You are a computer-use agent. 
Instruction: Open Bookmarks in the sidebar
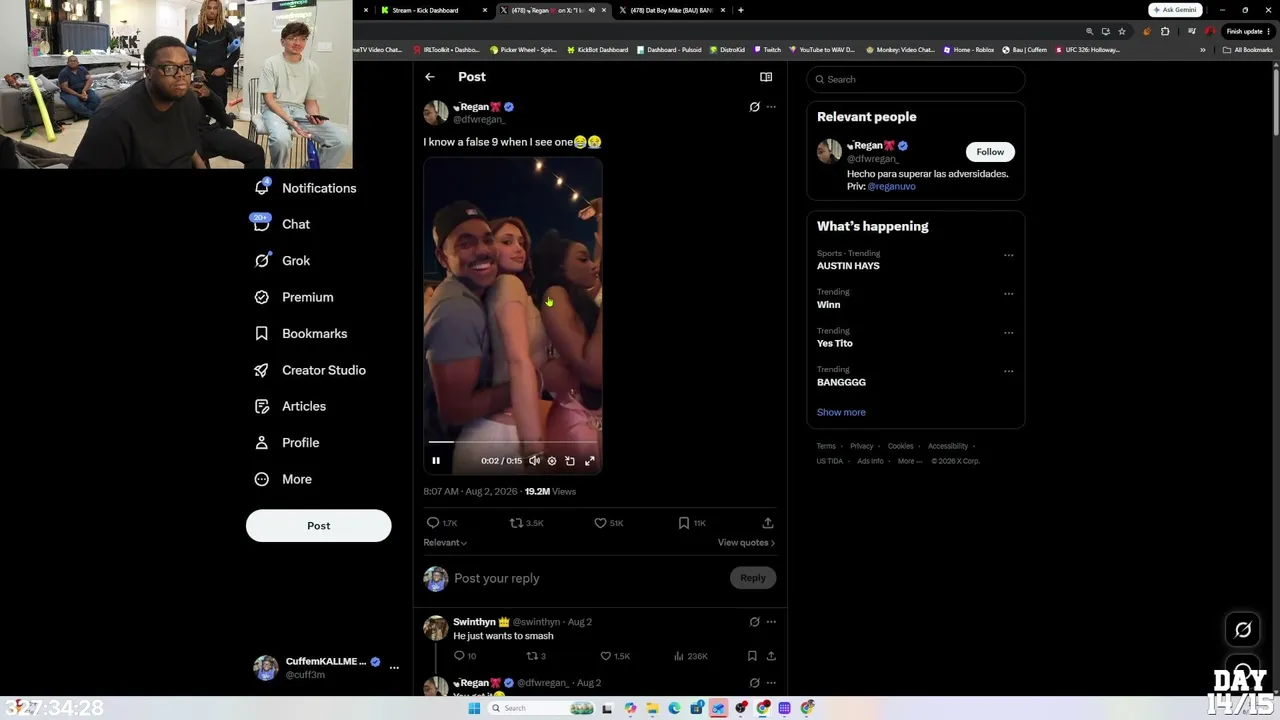(x=301, y=334)
